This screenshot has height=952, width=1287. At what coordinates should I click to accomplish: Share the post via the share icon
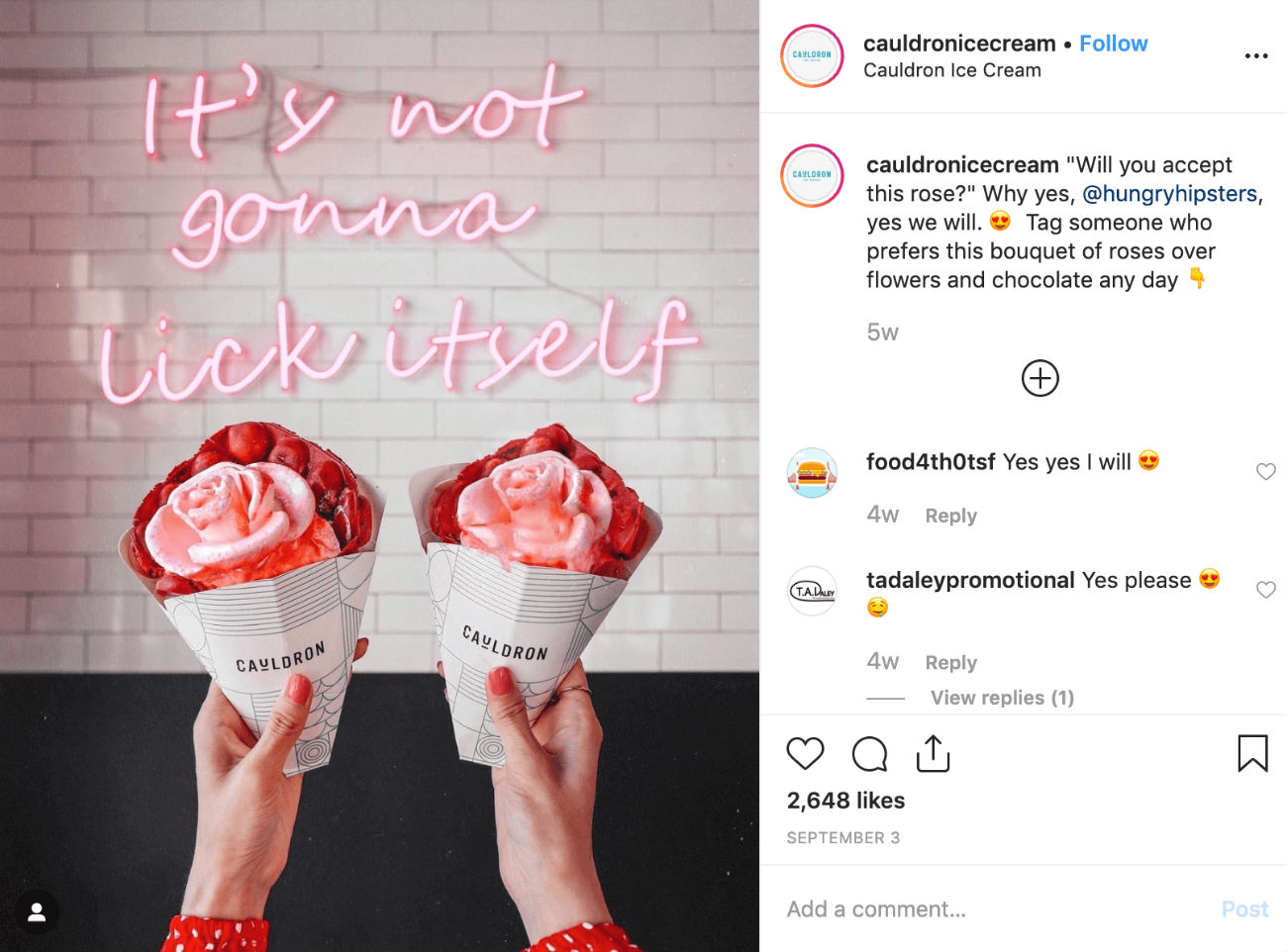pyautogui.click(x=933, y=753)
